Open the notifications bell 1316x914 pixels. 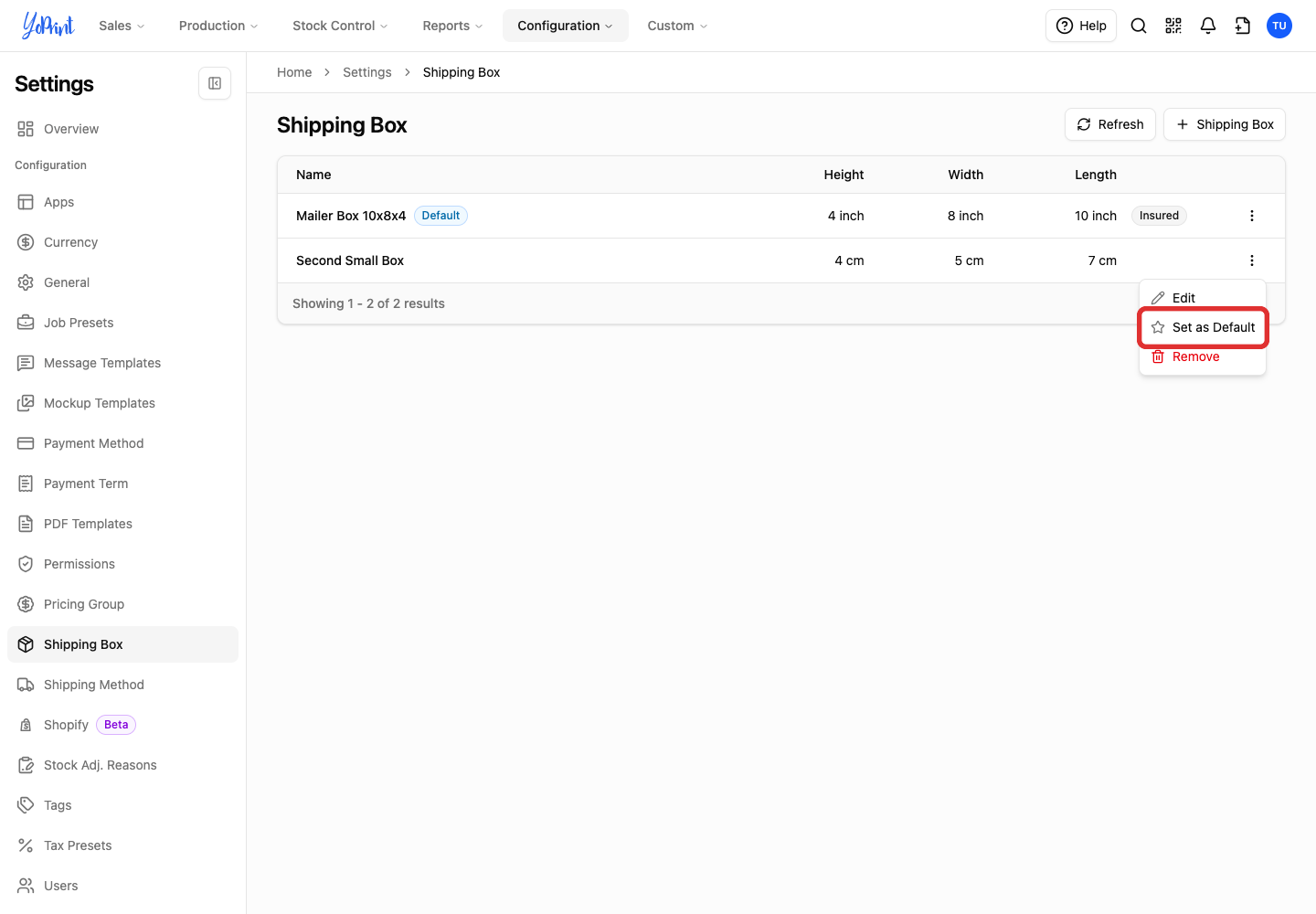[1208, 26]
